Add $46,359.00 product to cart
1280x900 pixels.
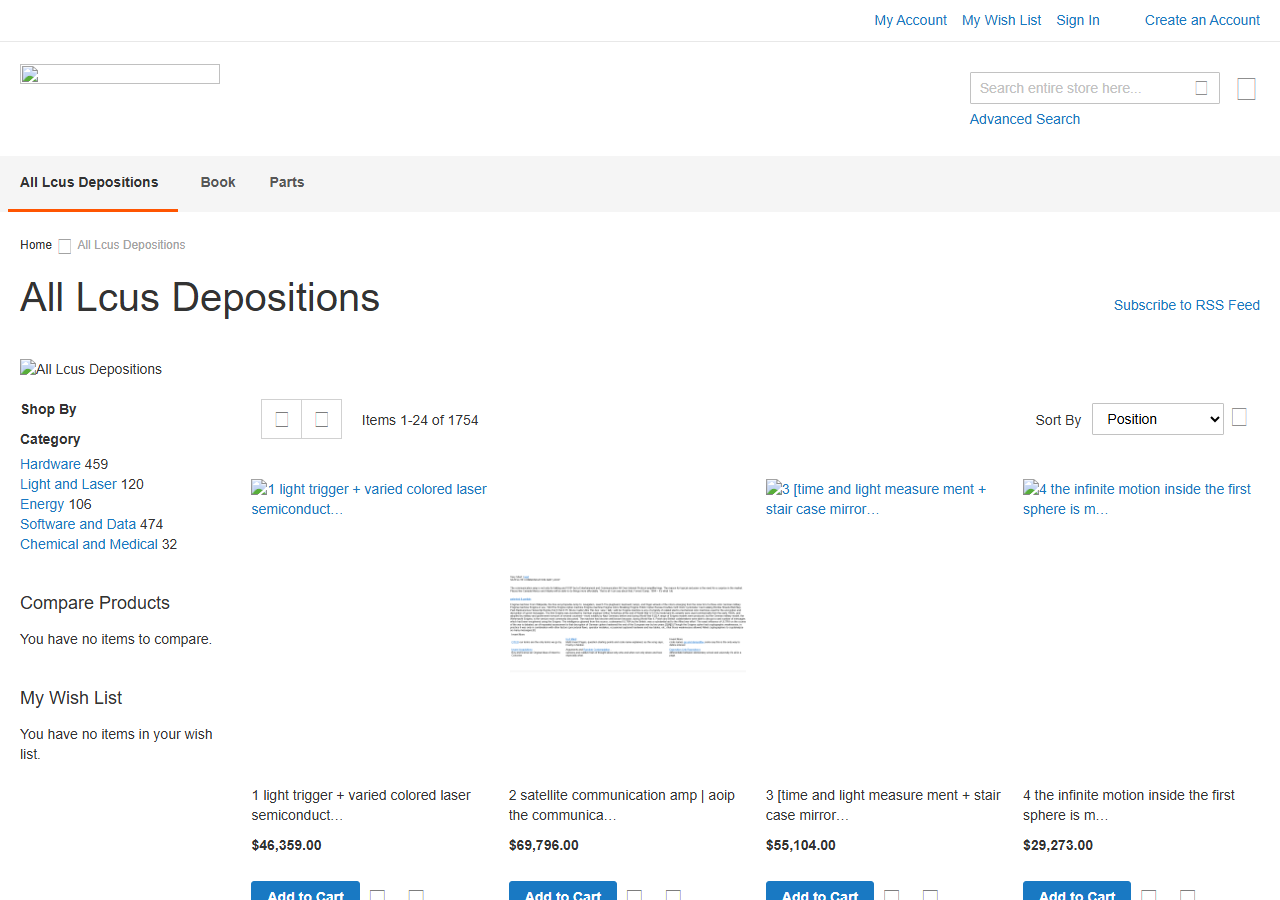[305, 891]
